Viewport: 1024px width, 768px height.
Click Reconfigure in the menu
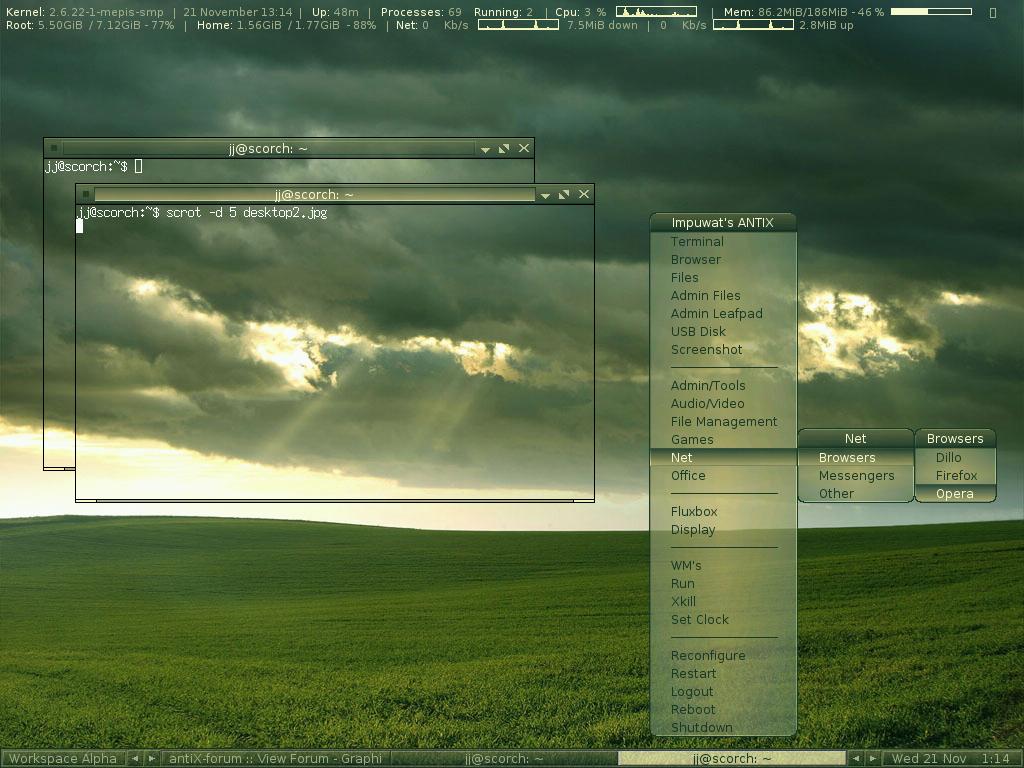[x=724, y=656]
